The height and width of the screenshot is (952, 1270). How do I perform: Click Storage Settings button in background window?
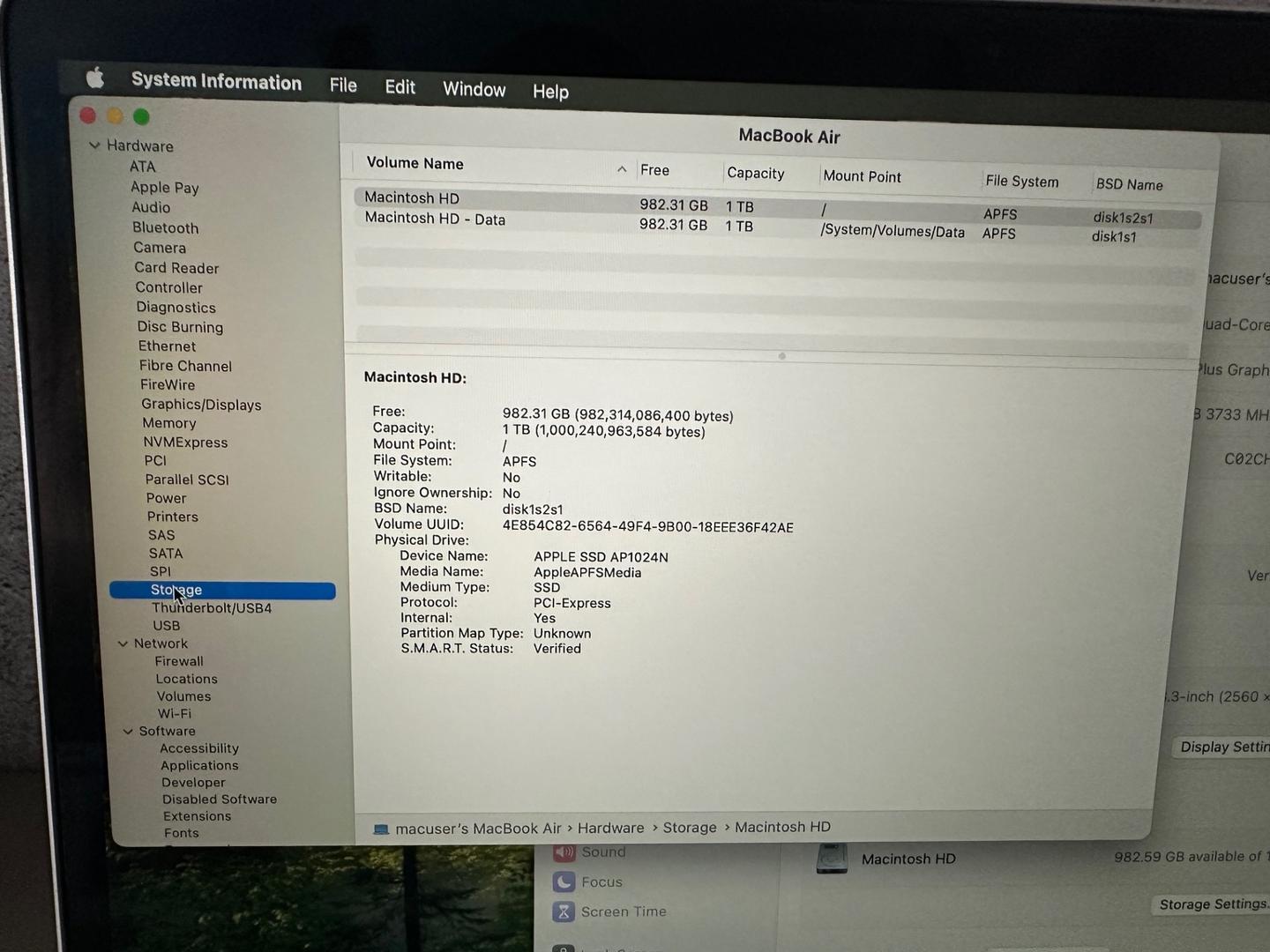[x=1212, y=904]
